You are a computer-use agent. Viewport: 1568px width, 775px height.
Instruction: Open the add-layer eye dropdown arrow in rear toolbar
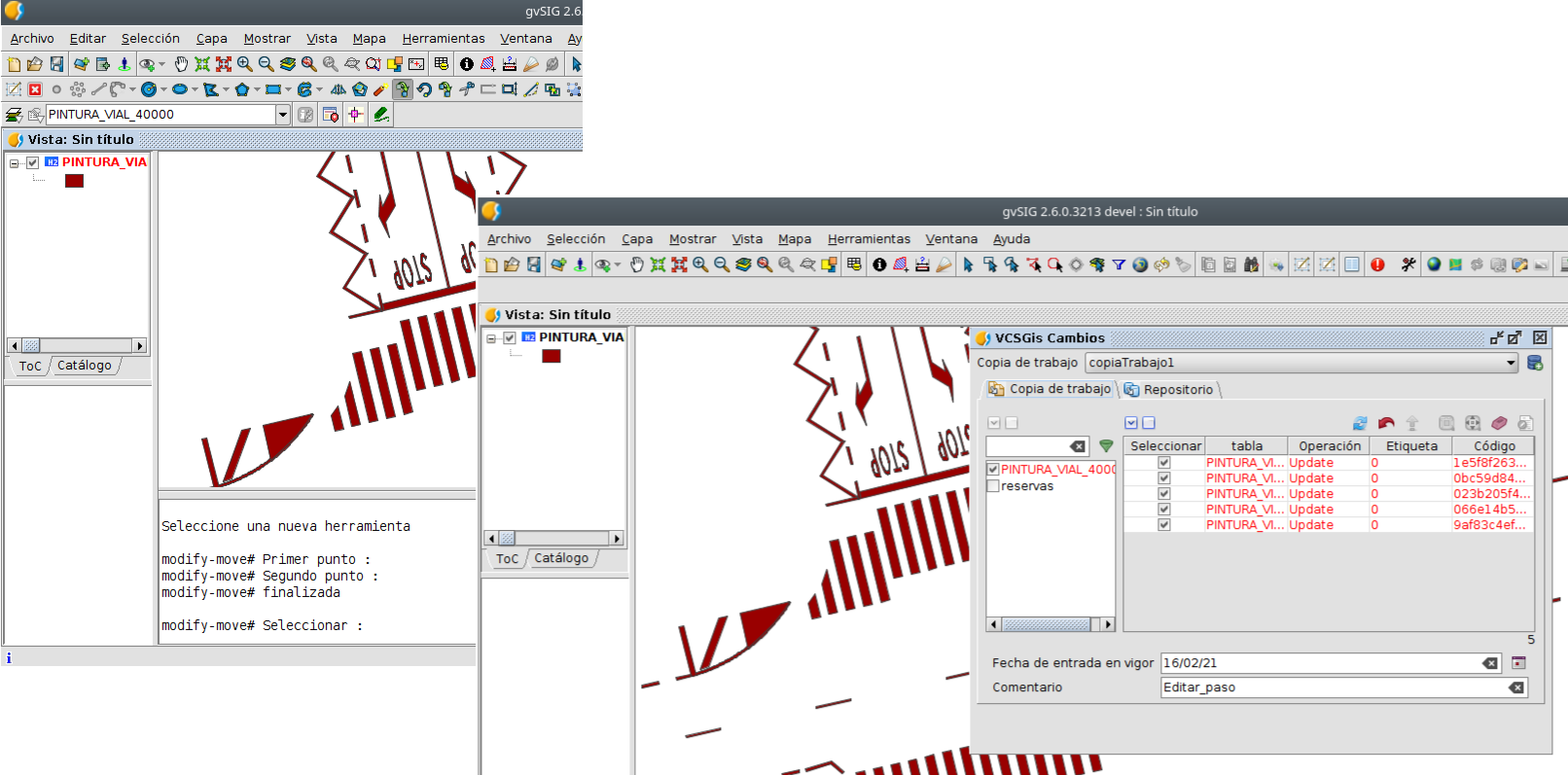point(161,64)
